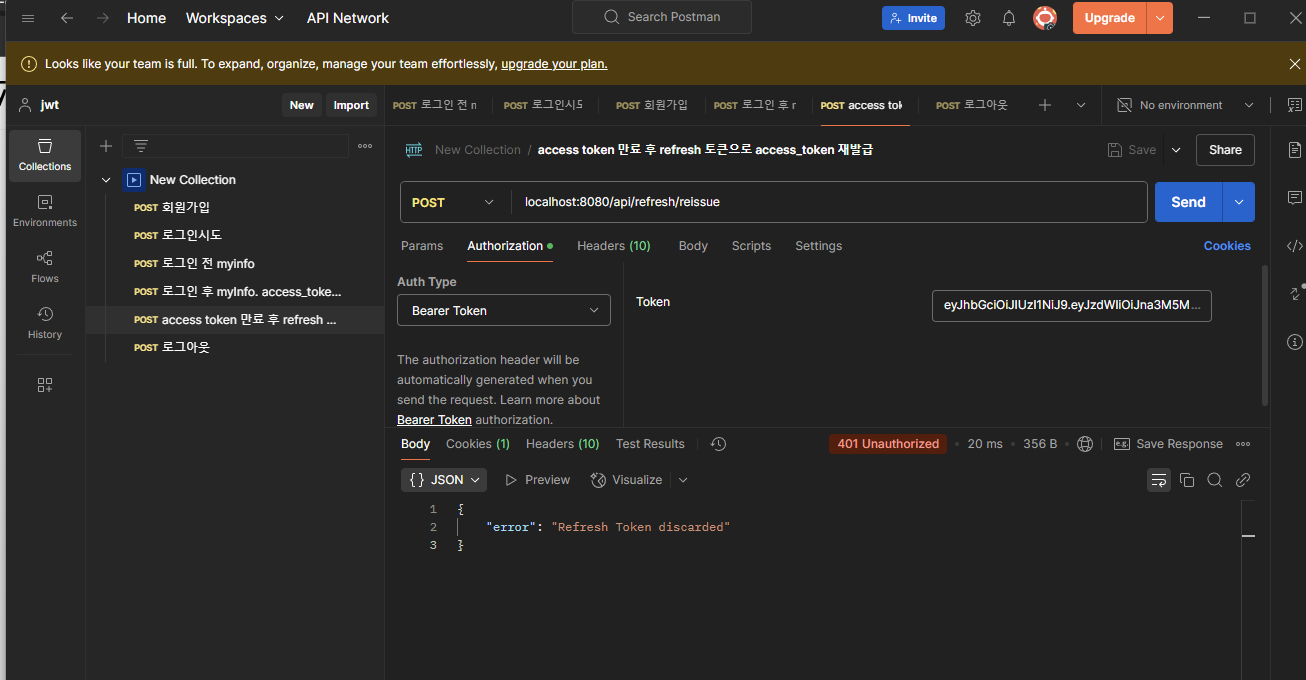
Task: Toggle response line wrap icon
Action: coord(1159,480)
